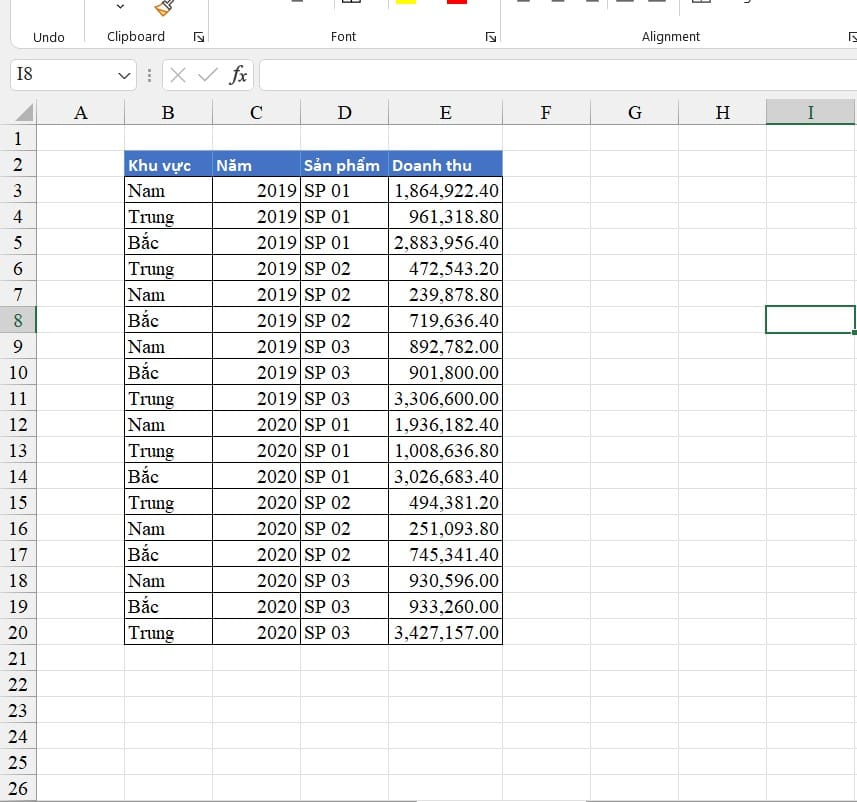Image resolution: width=857 pixels, height=802 pixels.
Task: Click 'SP 02' cell in row 7
Action: coord(344,294)
